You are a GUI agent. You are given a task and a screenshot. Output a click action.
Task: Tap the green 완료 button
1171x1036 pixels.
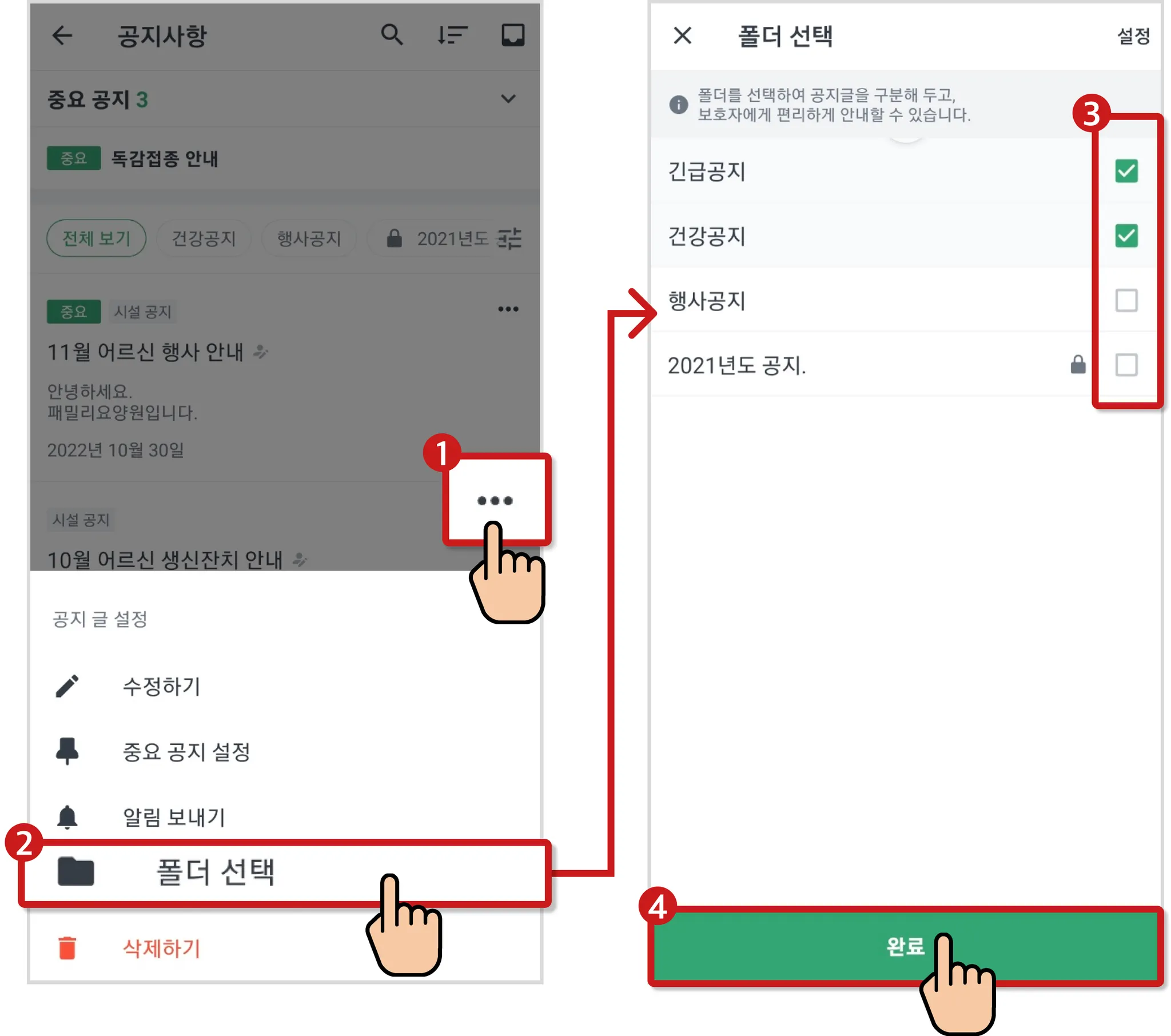click(x=905, y=946)
